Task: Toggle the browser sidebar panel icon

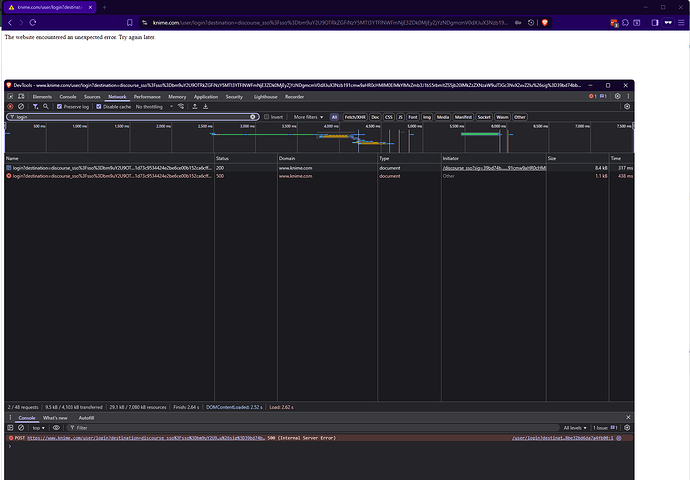Action: [x=655, y=22]
